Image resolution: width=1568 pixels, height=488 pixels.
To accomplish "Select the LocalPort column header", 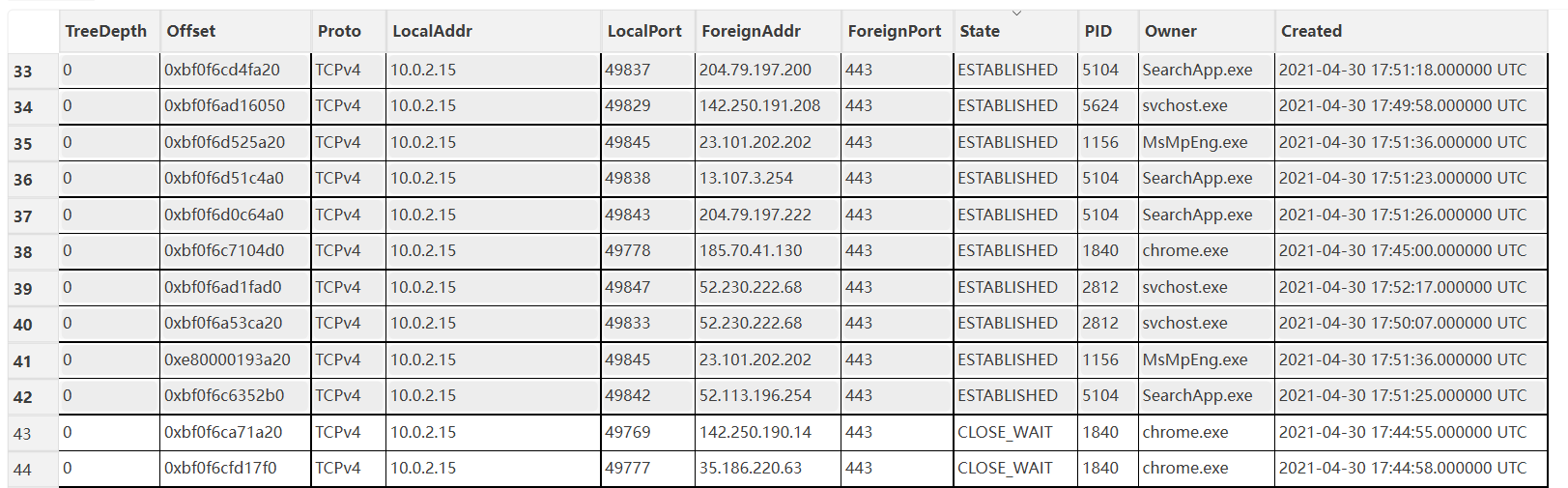I will 644,31.
